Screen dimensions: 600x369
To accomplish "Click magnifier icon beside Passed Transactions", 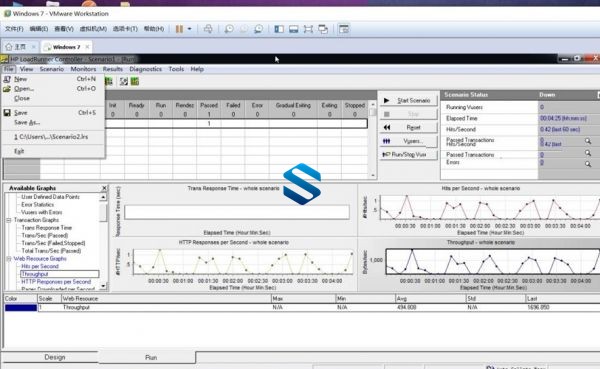I will click(588, 153).
